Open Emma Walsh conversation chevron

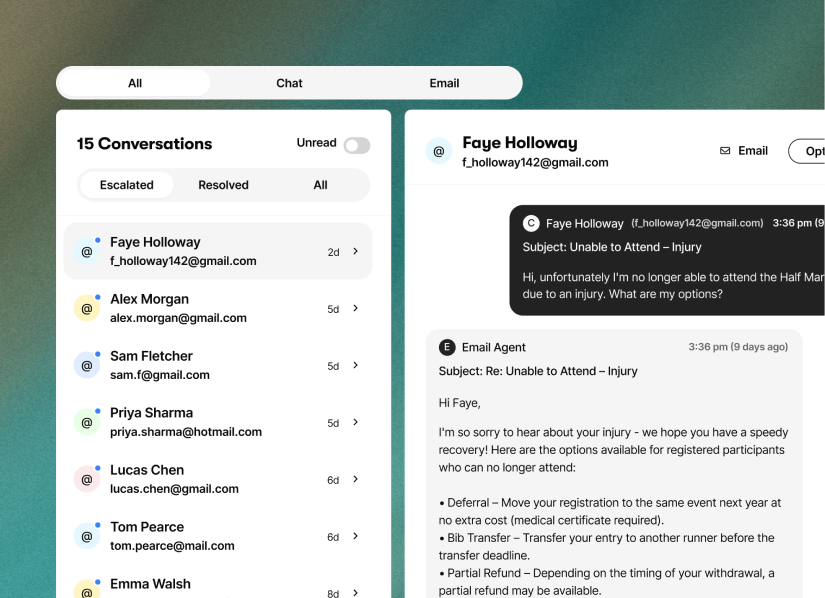click(356, 593)
